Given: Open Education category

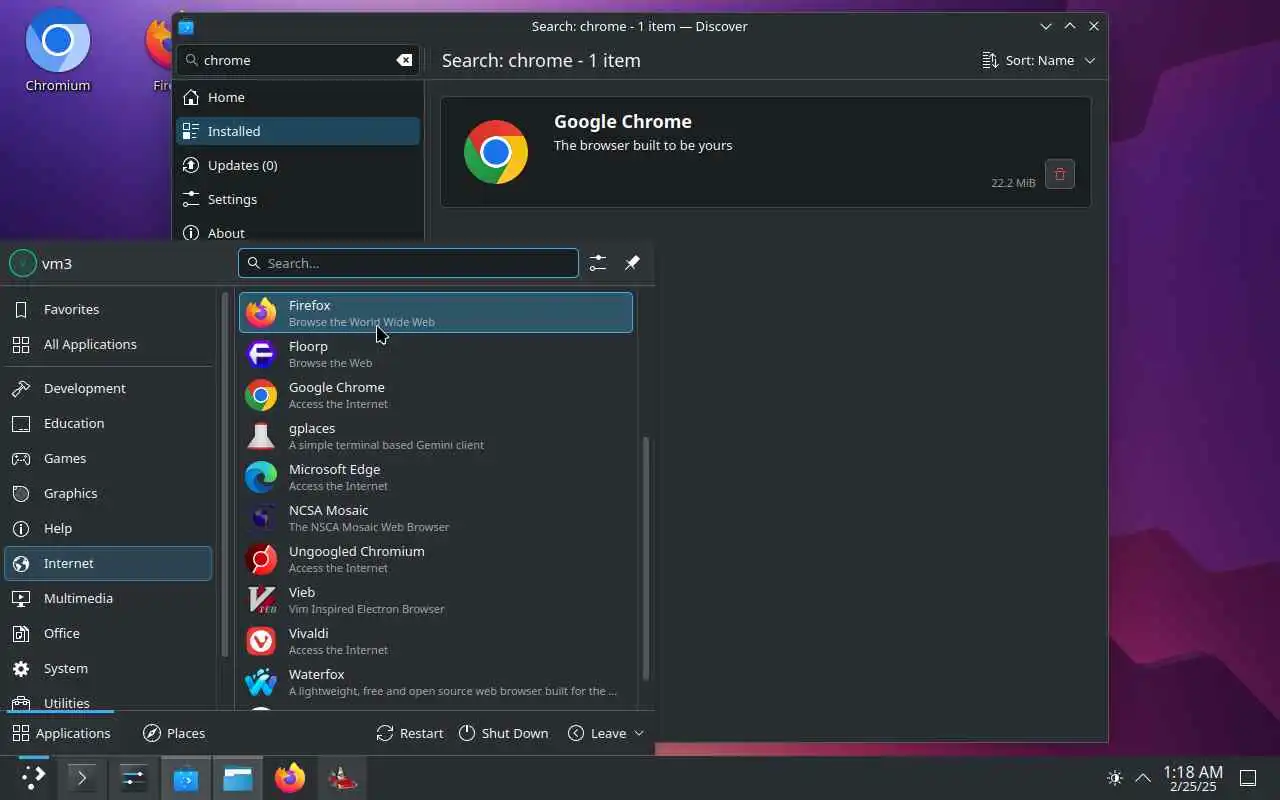Looking at the screenshot, I should 108,423.
